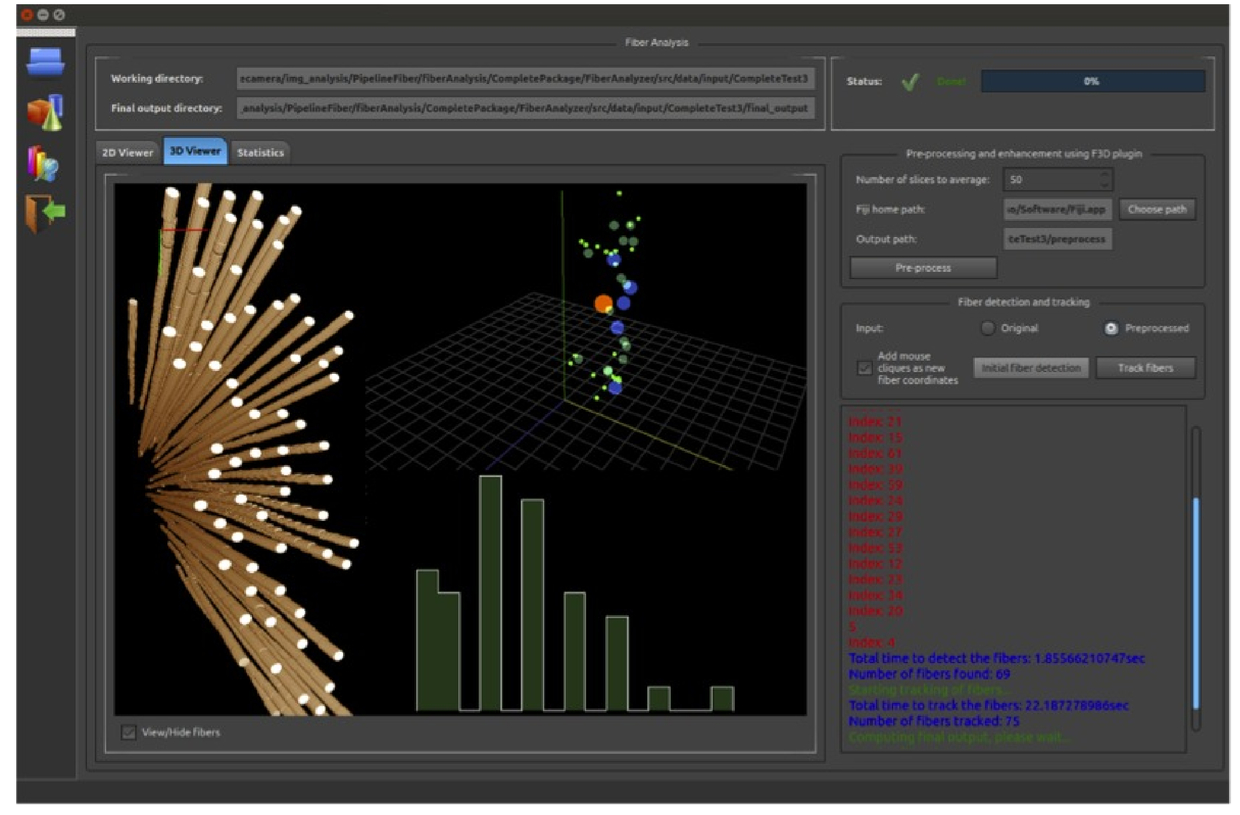
Task: Click the red 'Index: 21' log entry
Action: click(x=875, y=422)
